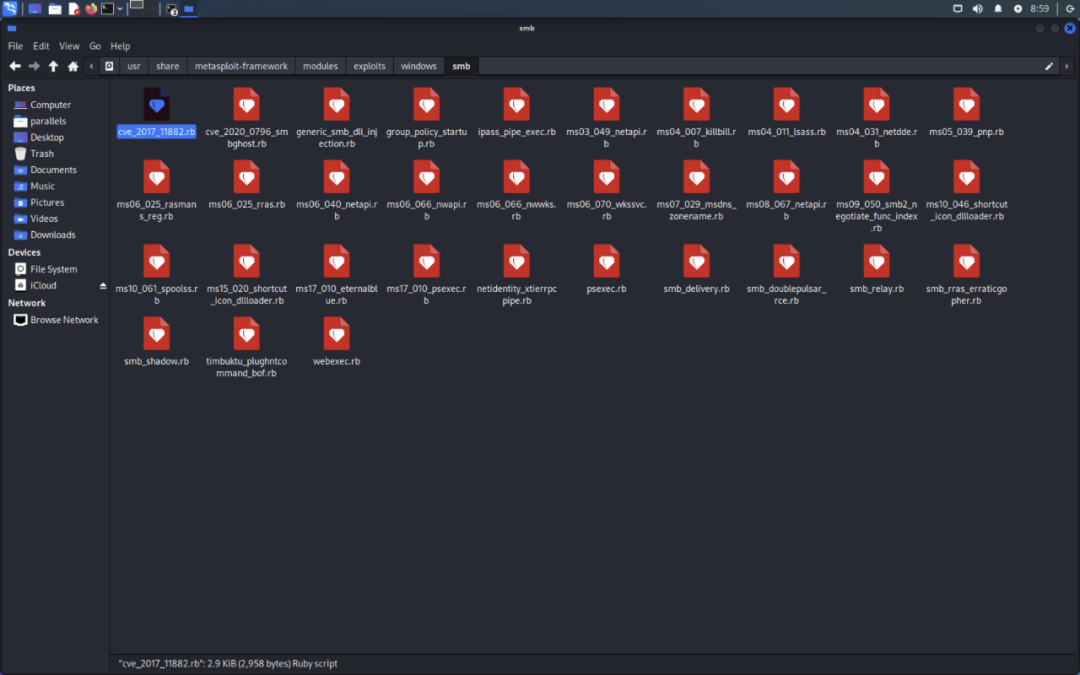1080x675 pixels.
Task: Open the View menu
Action: (69, 46)
